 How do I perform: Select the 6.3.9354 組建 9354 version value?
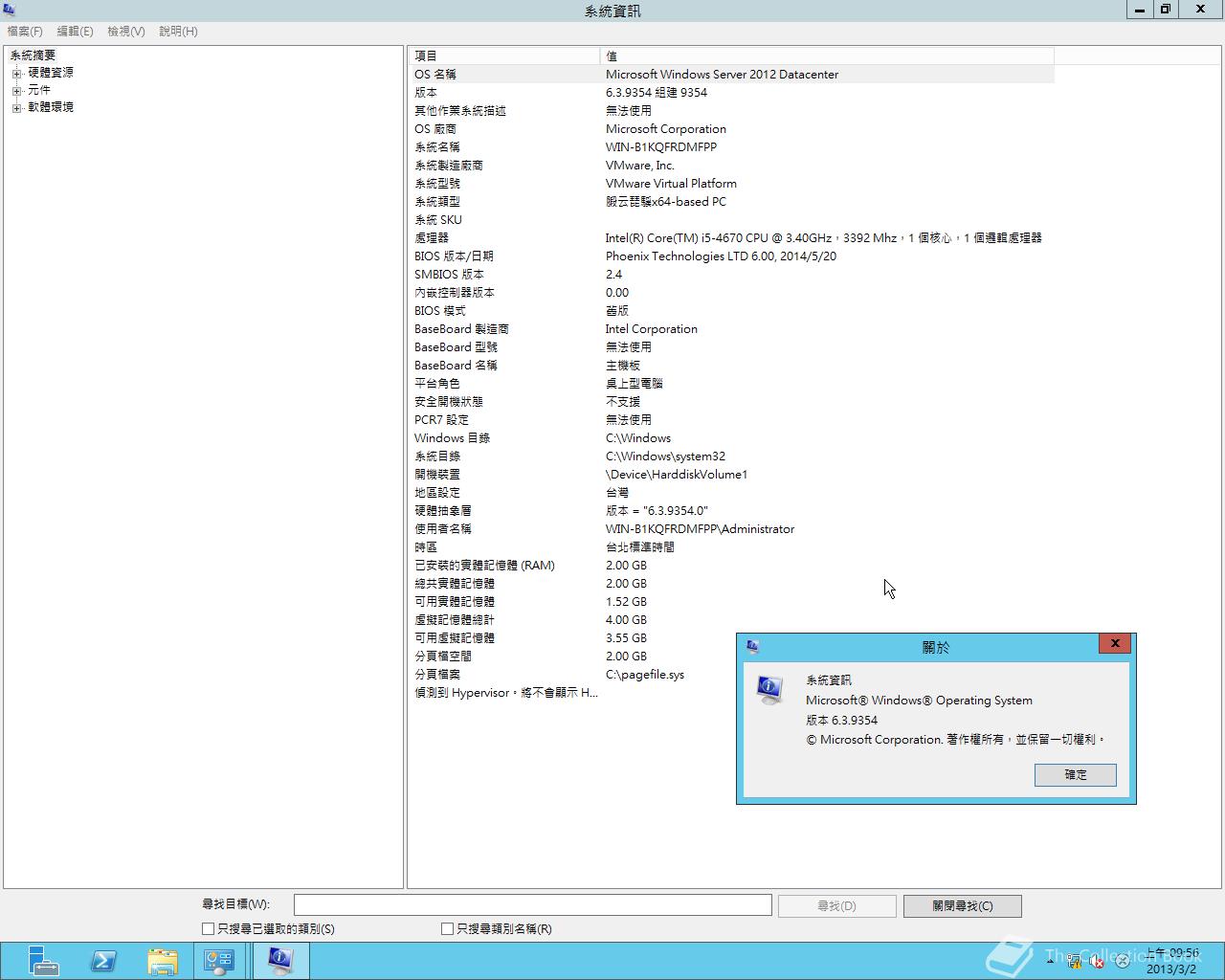[657, 92]
